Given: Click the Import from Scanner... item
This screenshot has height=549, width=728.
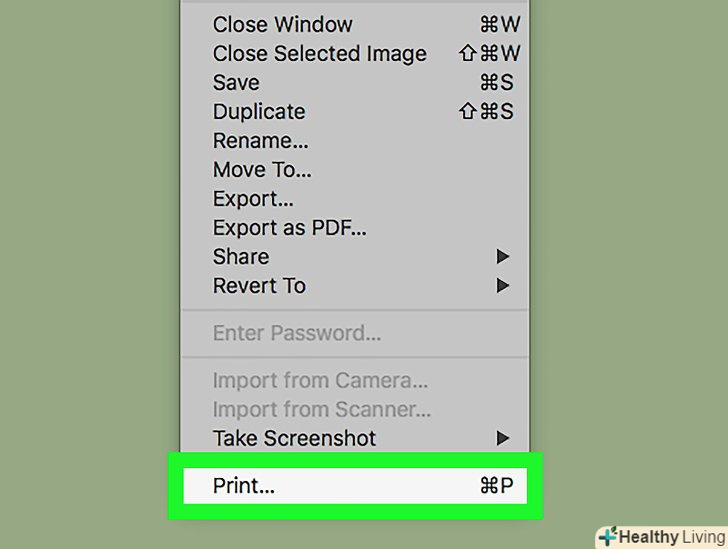Looking at the screenshot, I should pos(322,410).
